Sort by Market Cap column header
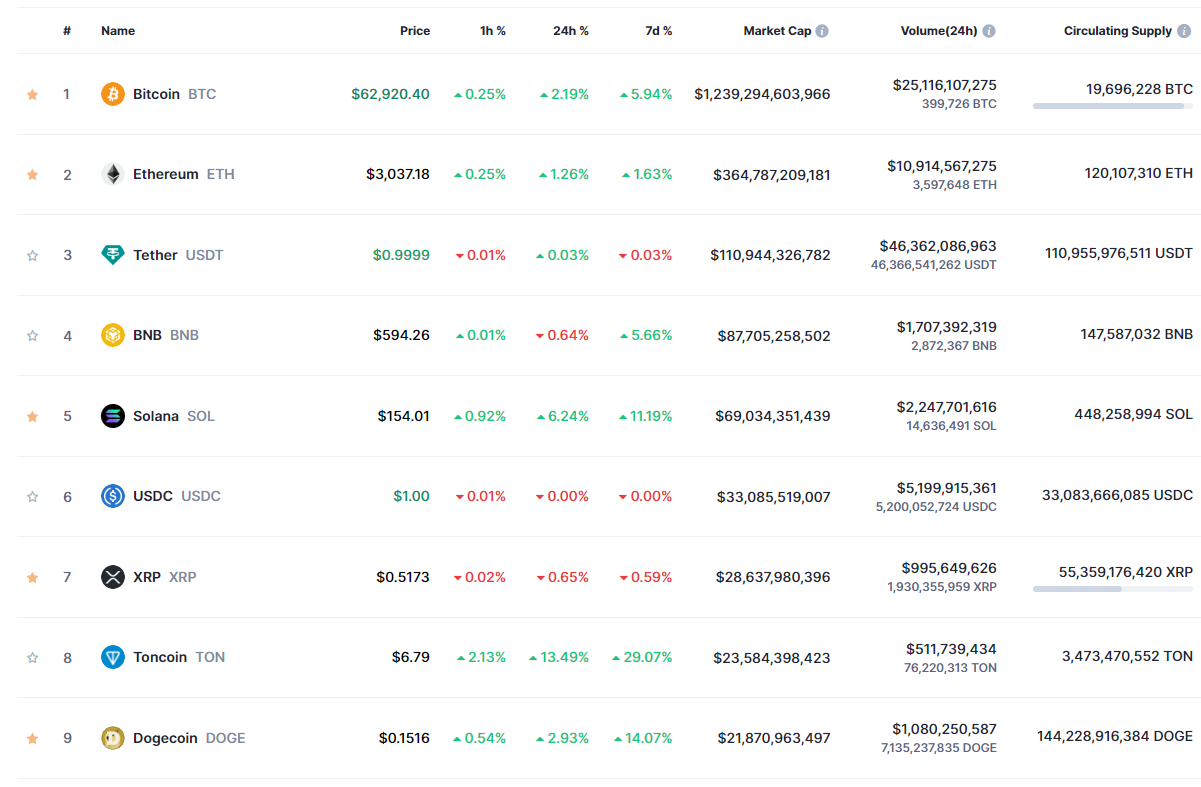 (777, 31)
